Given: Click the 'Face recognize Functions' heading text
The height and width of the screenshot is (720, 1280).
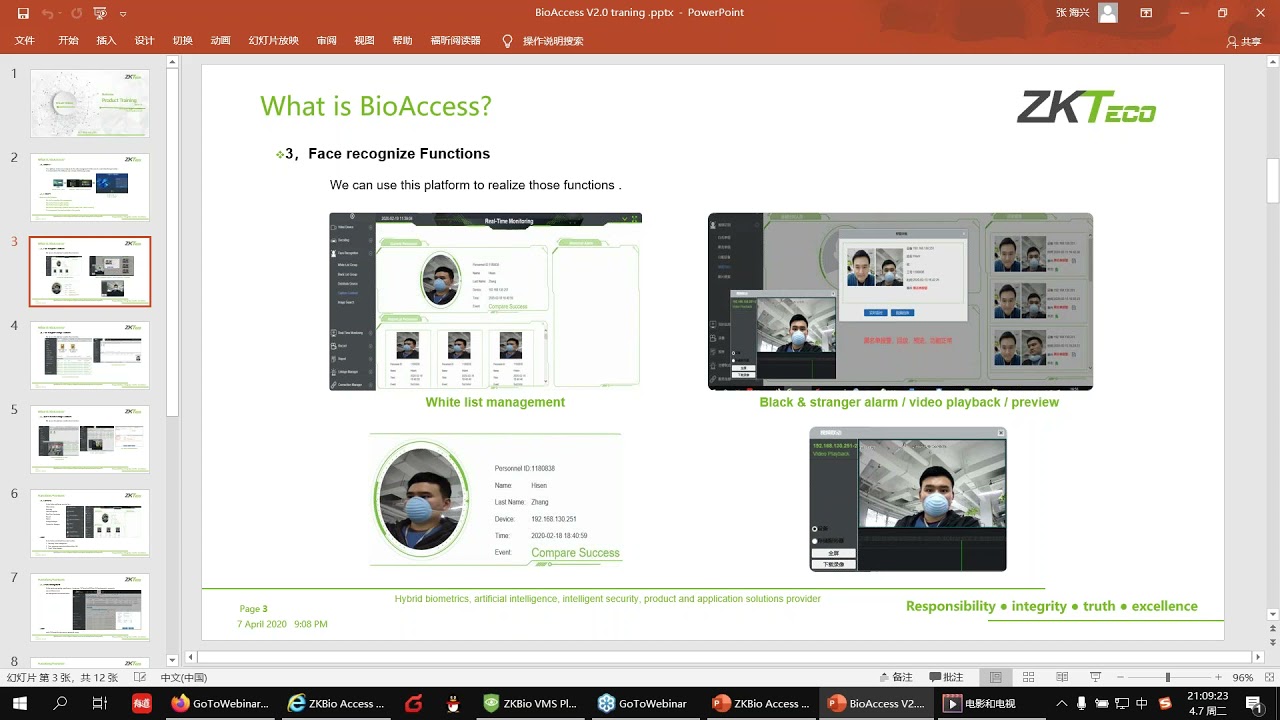Looking at the screenshot, I should [399, 153].
